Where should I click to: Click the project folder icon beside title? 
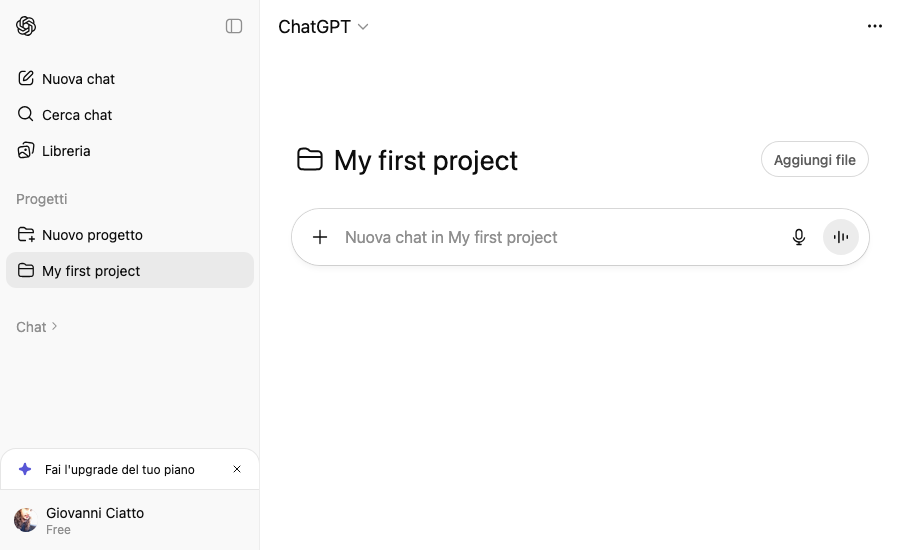310,160
